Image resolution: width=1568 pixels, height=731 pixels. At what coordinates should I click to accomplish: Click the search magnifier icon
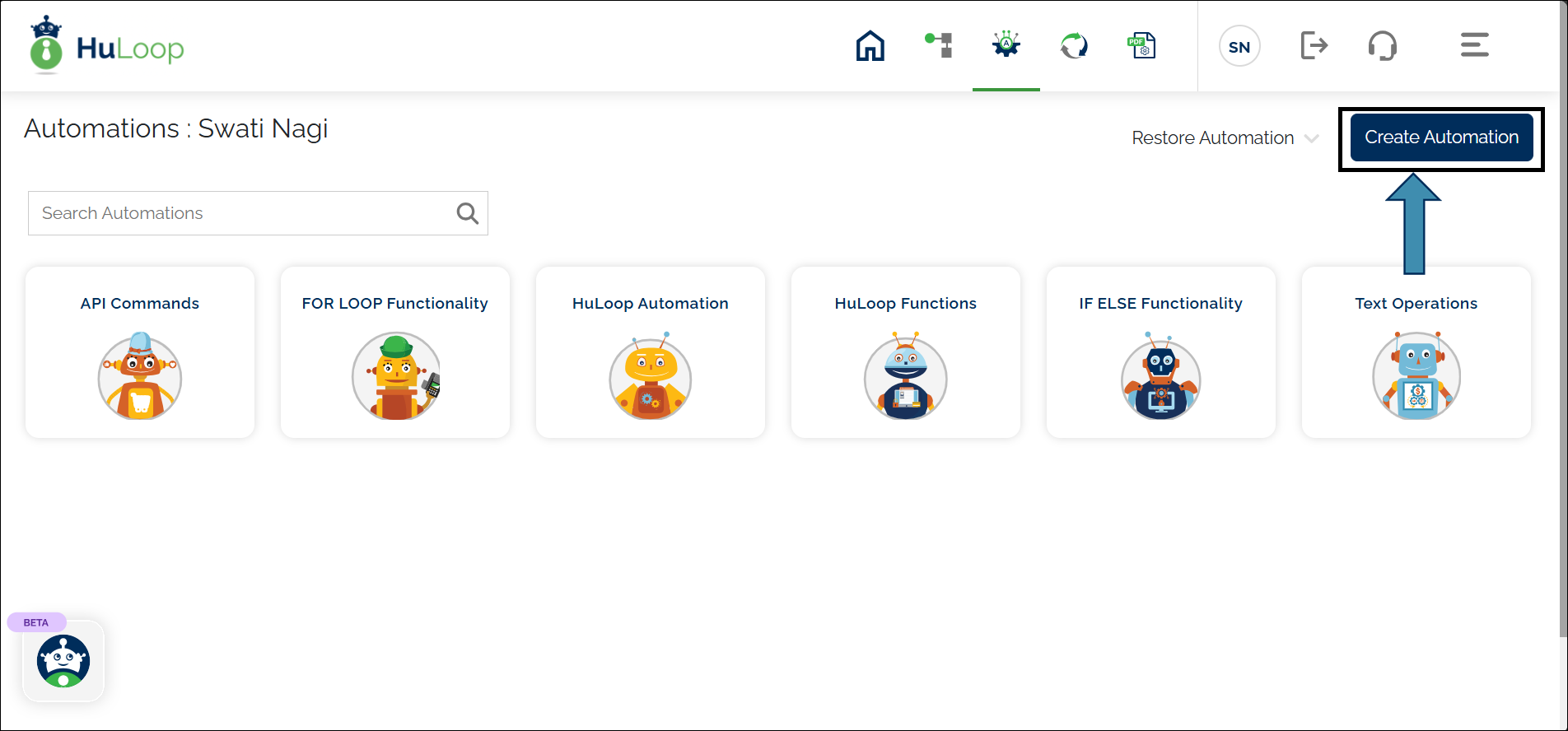click(467, 214)
